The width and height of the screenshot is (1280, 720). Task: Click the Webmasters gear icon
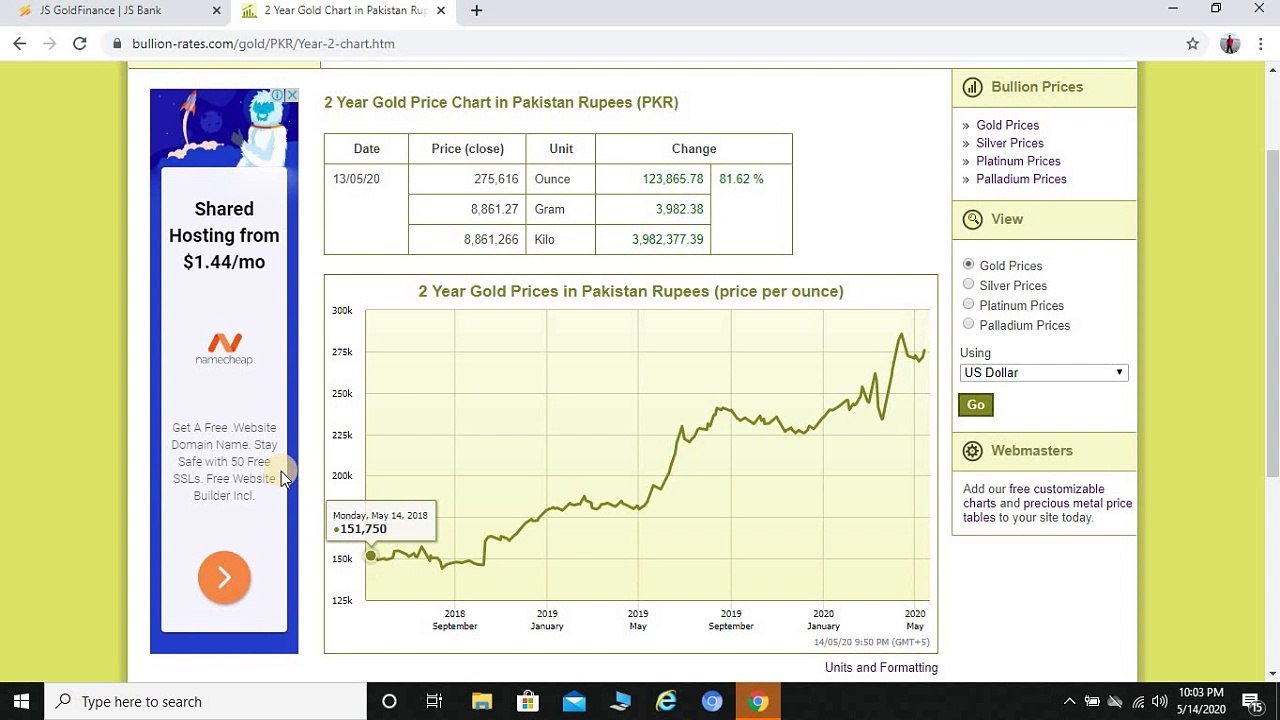click(972, 451)
